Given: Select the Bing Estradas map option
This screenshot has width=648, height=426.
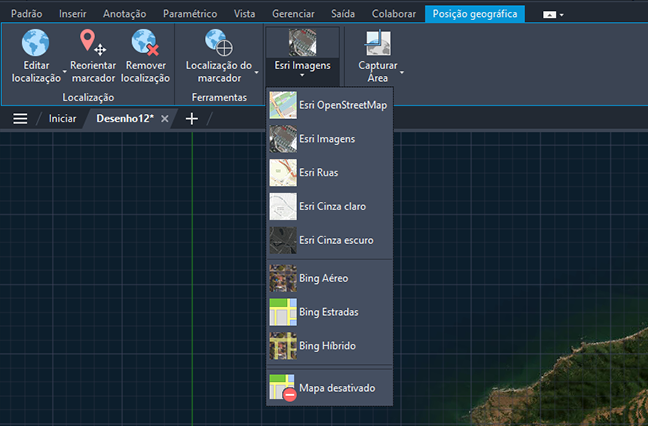Looking at the screenshot, I should [x=329, y=312].
